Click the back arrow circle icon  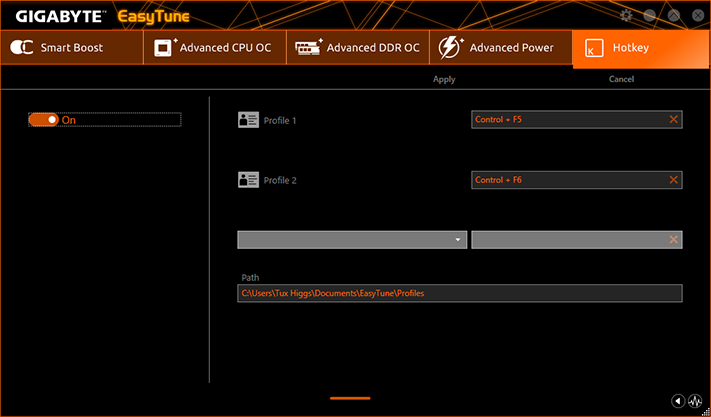(678, 401)
